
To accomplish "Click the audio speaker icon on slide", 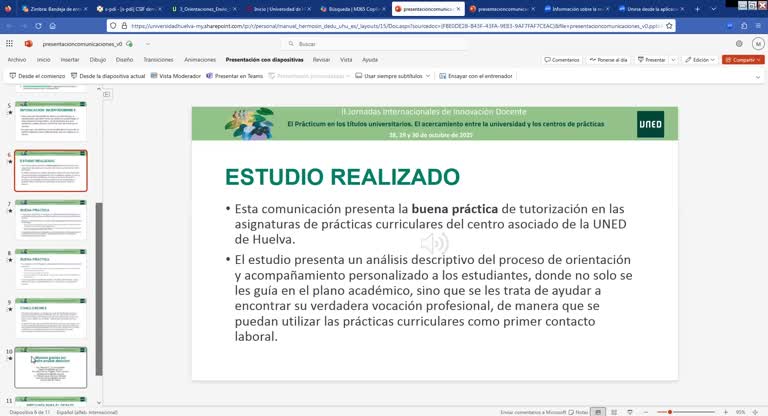I will click(x=434, y=243).
